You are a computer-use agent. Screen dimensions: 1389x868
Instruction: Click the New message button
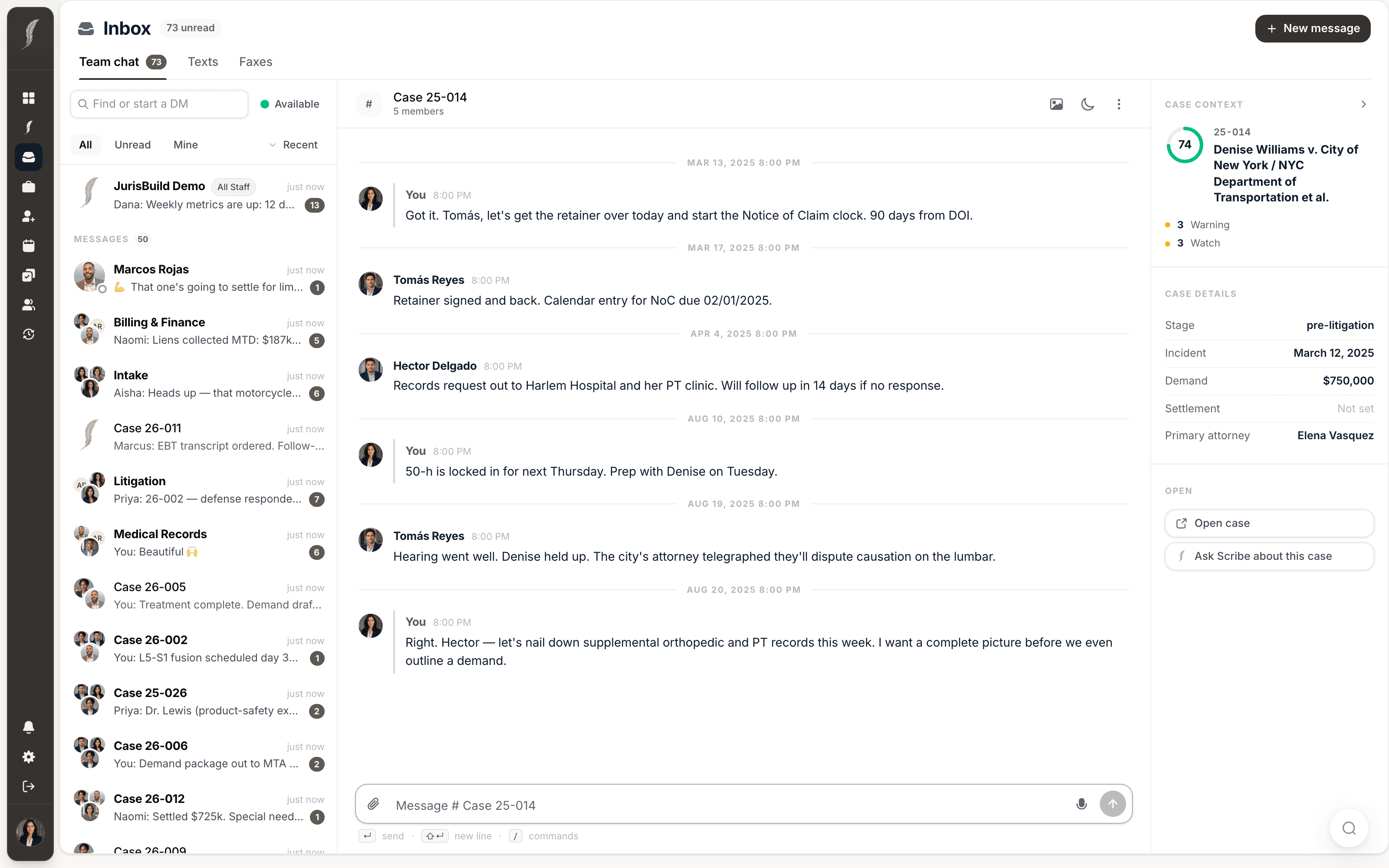1313,28
